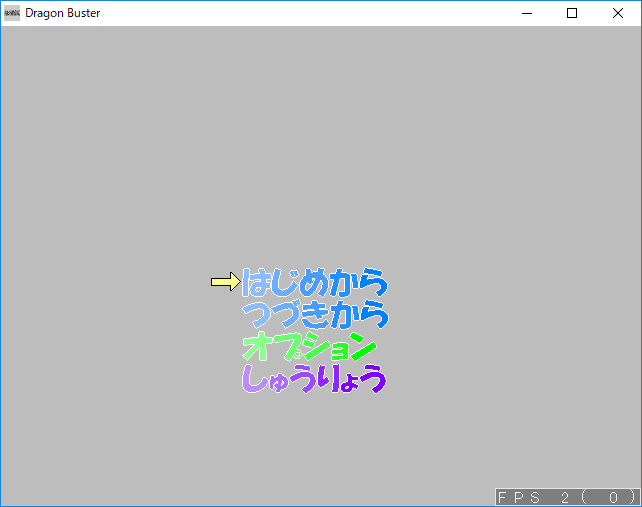Screen dimensions: 642x507
Task: Select しゅうりょう to quit the game
Action: click(x=314, y=378)
